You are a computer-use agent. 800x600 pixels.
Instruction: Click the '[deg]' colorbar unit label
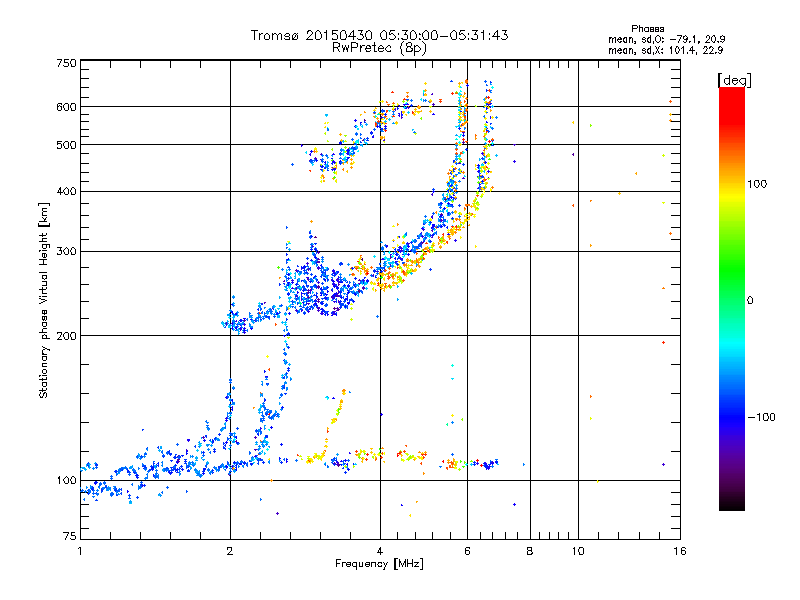coord(734,80)
